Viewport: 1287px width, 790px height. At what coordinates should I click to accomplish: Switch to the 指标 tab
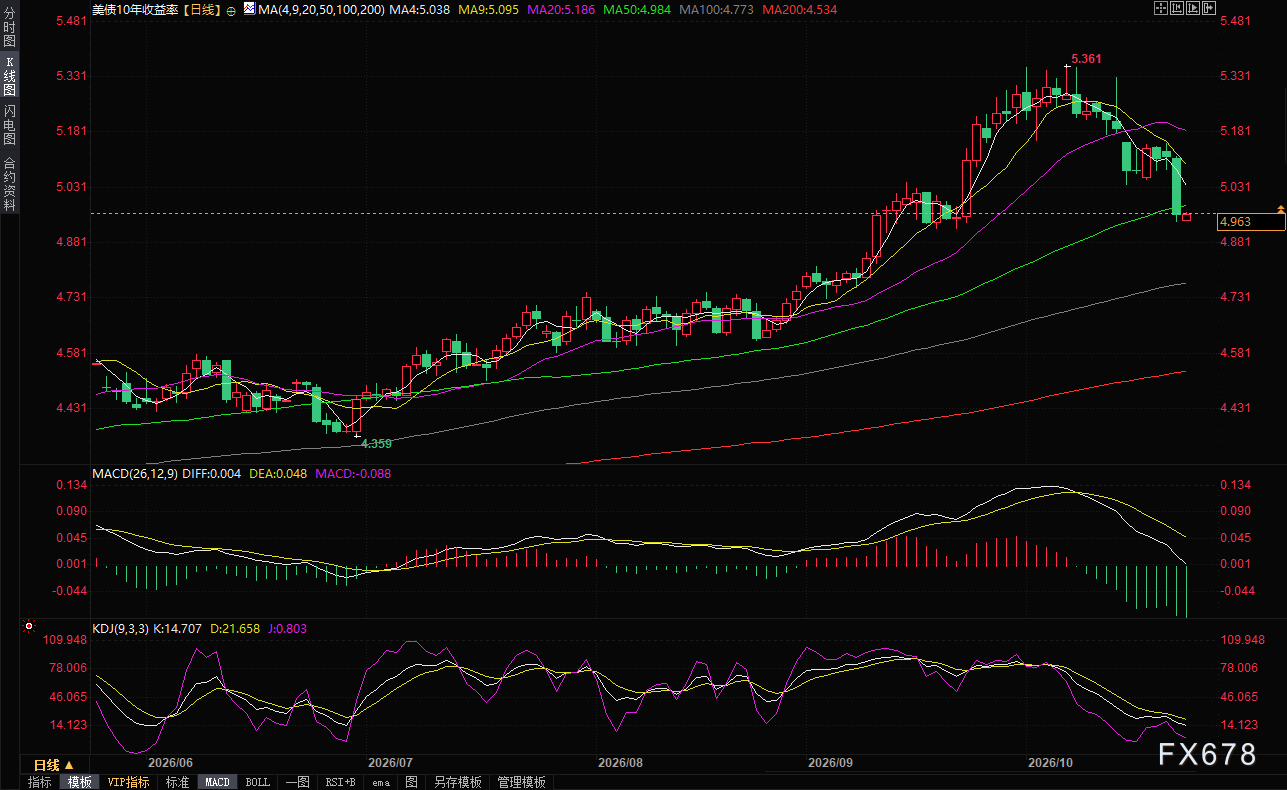tap(40, 782)
